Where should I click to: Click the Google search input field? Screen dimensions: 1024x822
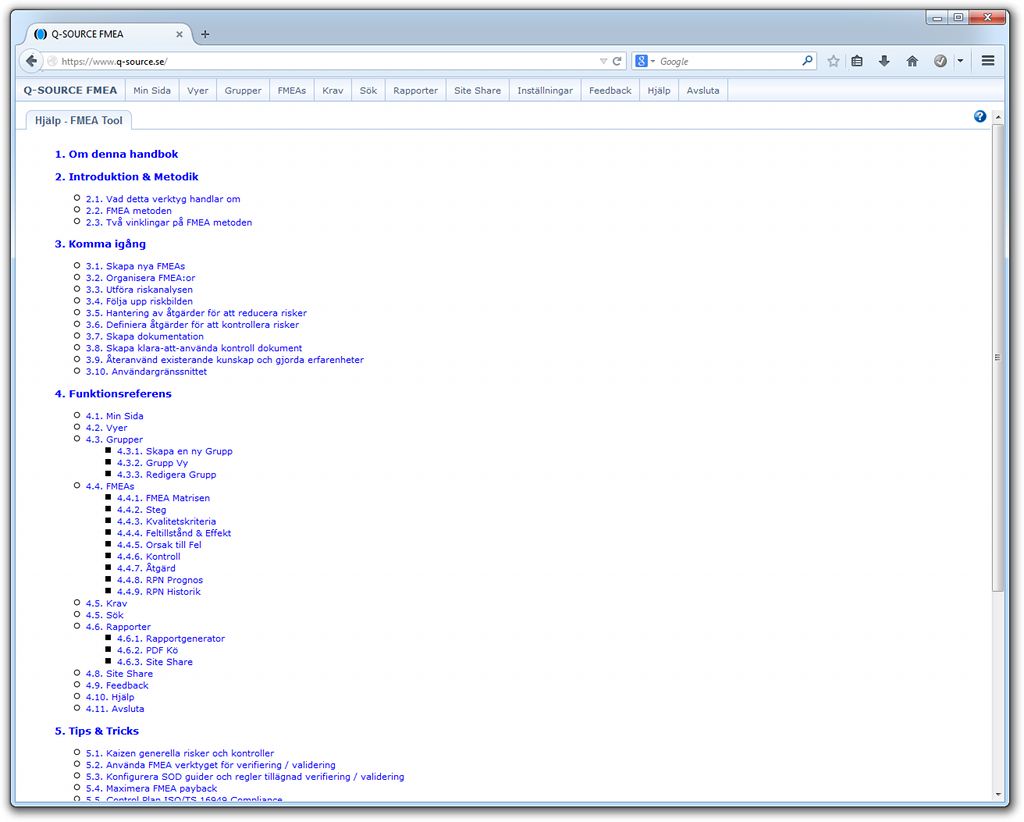click(x=728, y=61)
